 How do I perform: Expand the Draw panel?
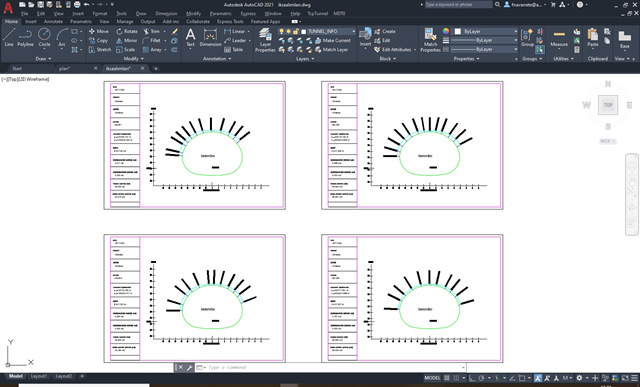pyautogui.click(x=43, y=59)
